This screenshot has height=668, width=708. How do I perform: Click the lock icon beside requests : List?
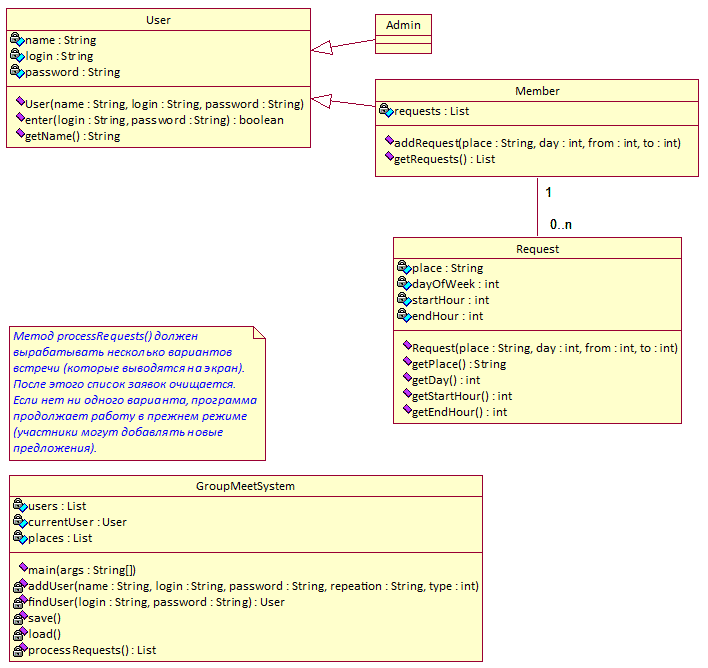point(386,110)
